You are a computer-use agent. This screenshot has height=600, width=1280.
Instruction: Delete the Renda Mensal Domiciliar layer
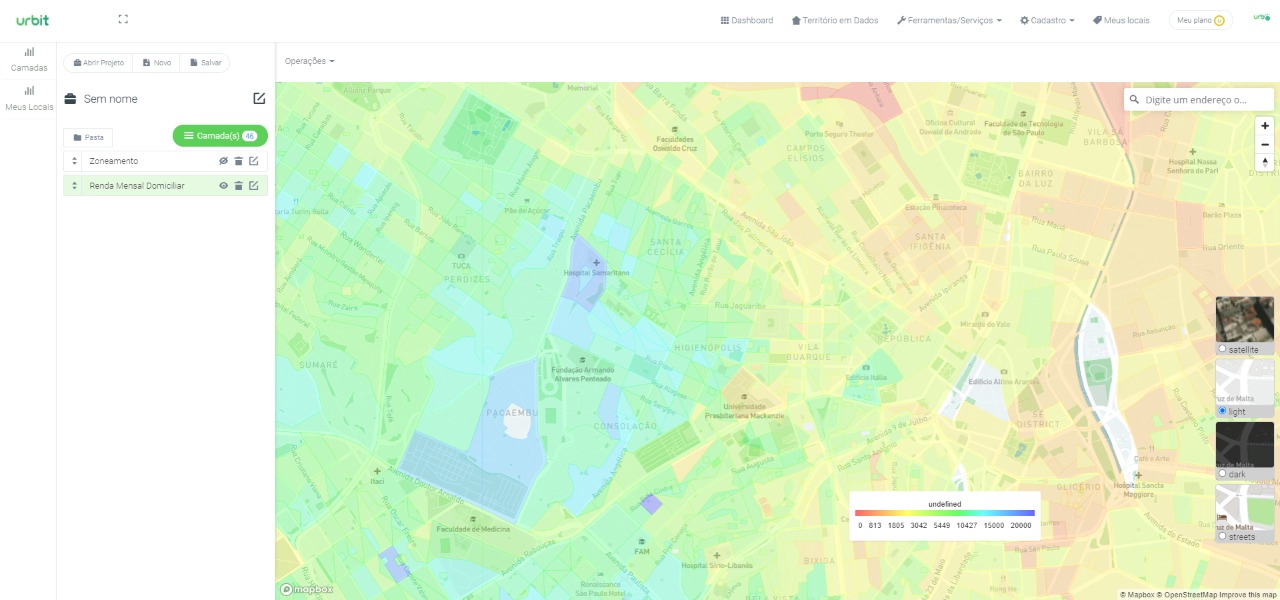pos(239,186)
